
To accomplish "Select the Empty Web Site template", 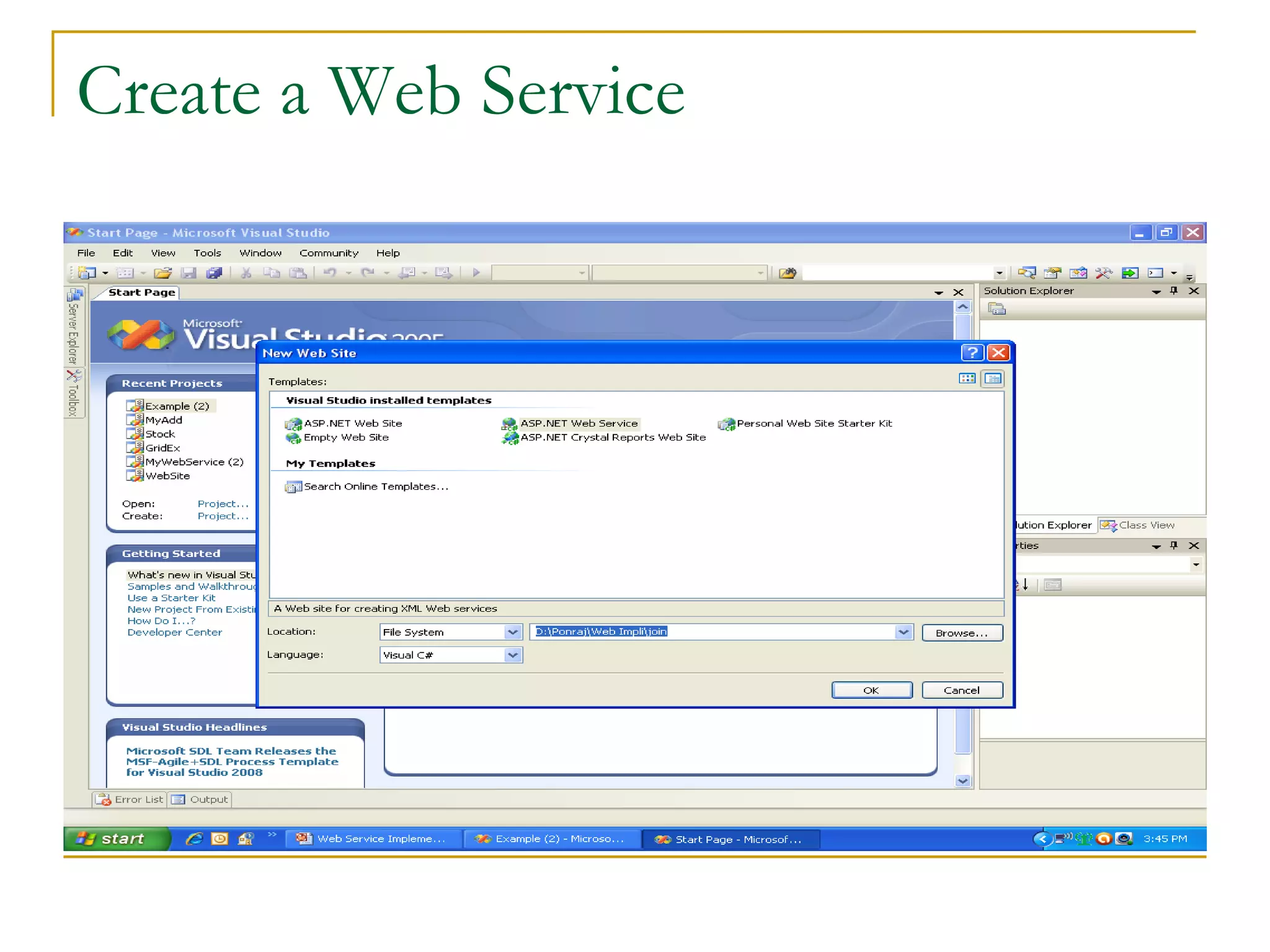I will pyautogui.click(x=337, y=438).
